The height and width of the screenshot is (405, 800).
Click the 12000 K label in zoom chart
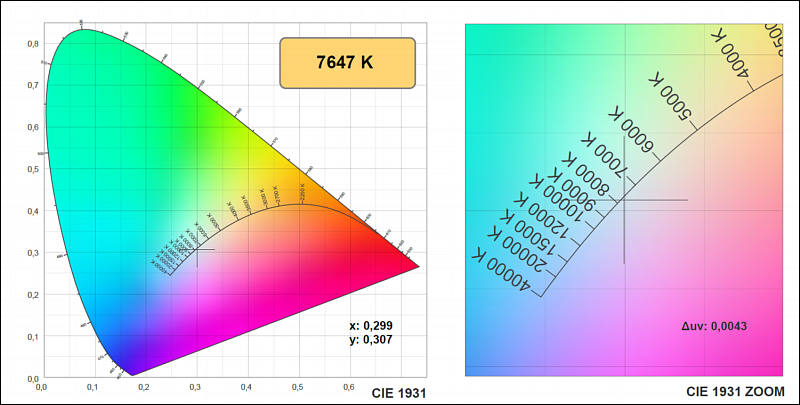pyautogui.click(x=541, y=215)
